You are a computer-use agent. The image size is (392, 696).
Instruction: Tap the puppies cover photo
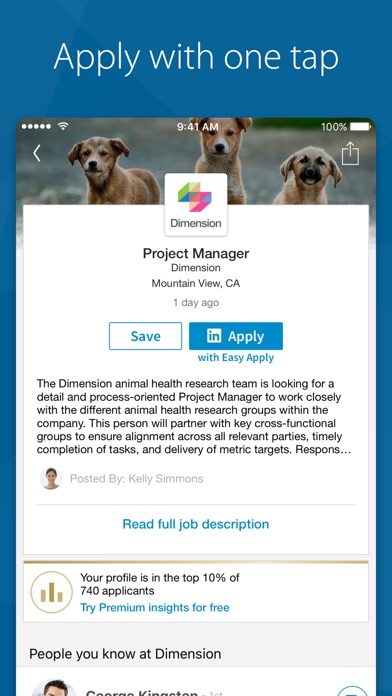pyautogui.click(x=196, y=161)
